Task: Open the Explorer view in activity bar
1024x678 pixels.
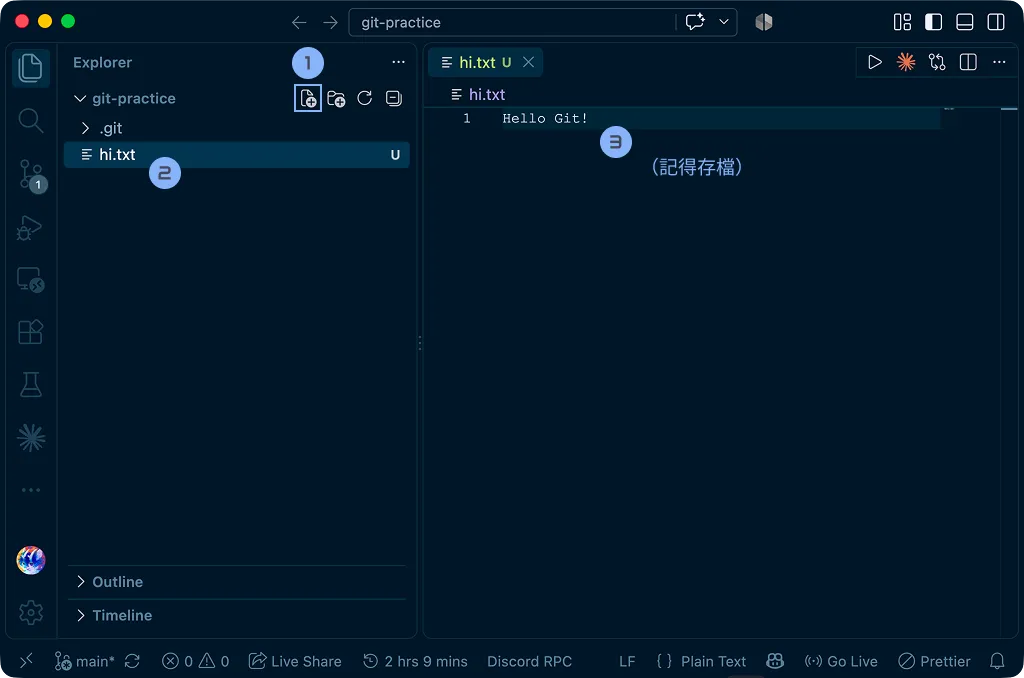Action: coord(30,68)
